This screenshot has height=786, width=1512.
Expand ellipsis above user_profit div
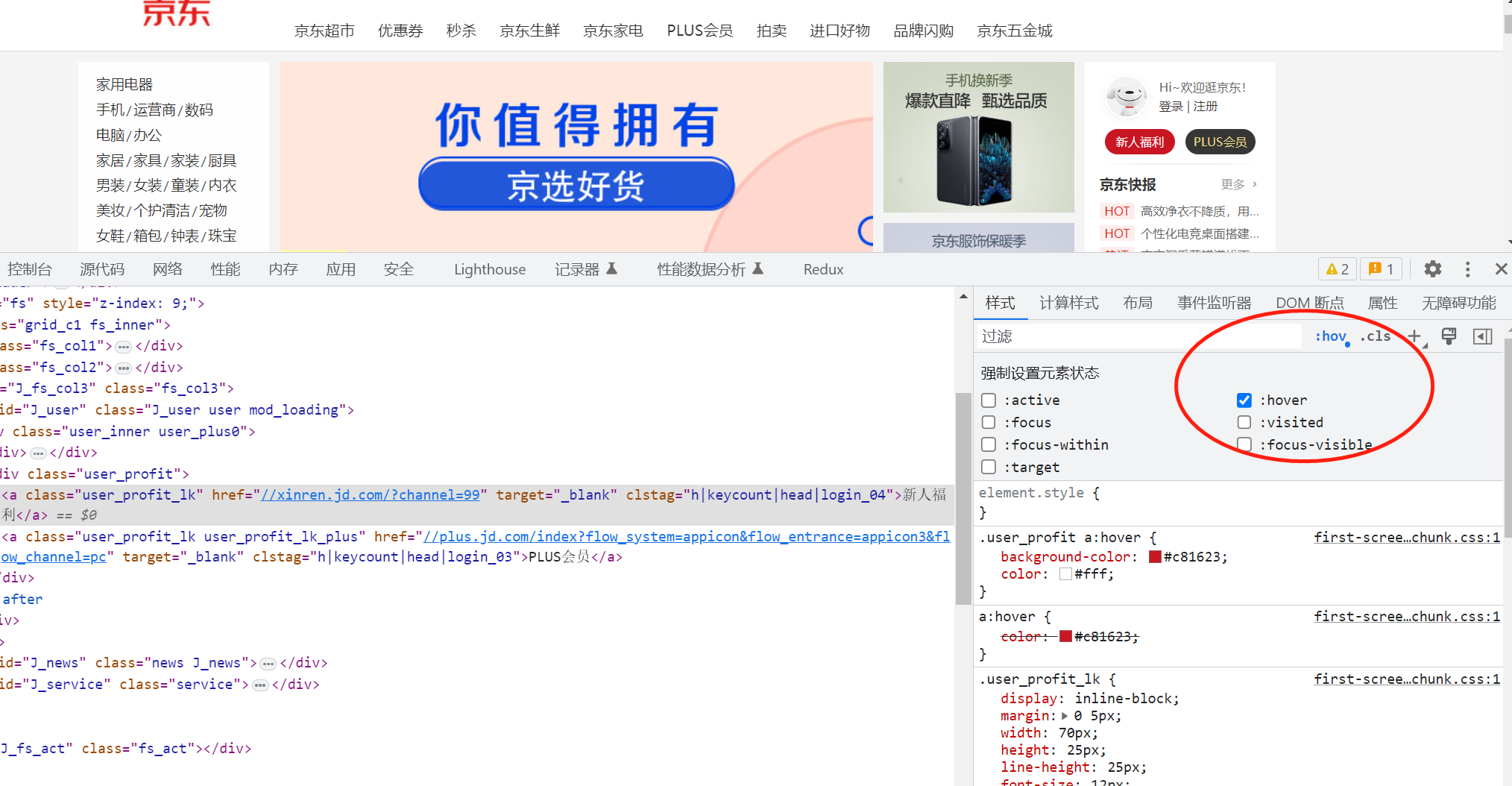[x=39, y=453]
